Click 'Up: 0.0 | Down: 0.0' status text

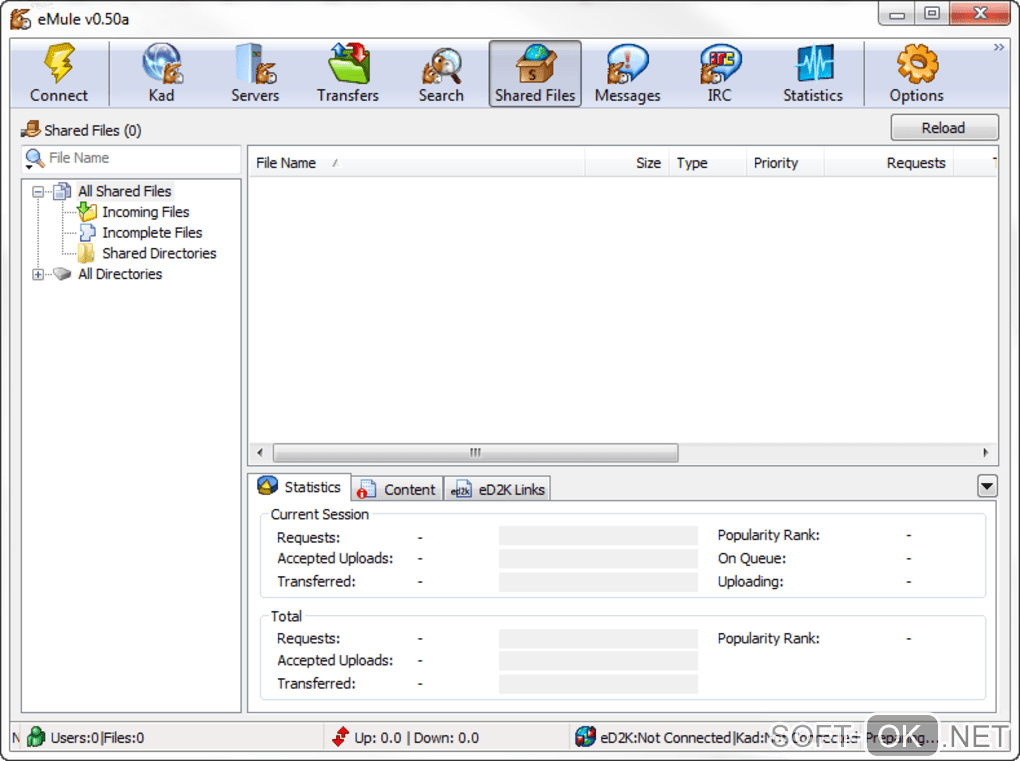(416, 738)
